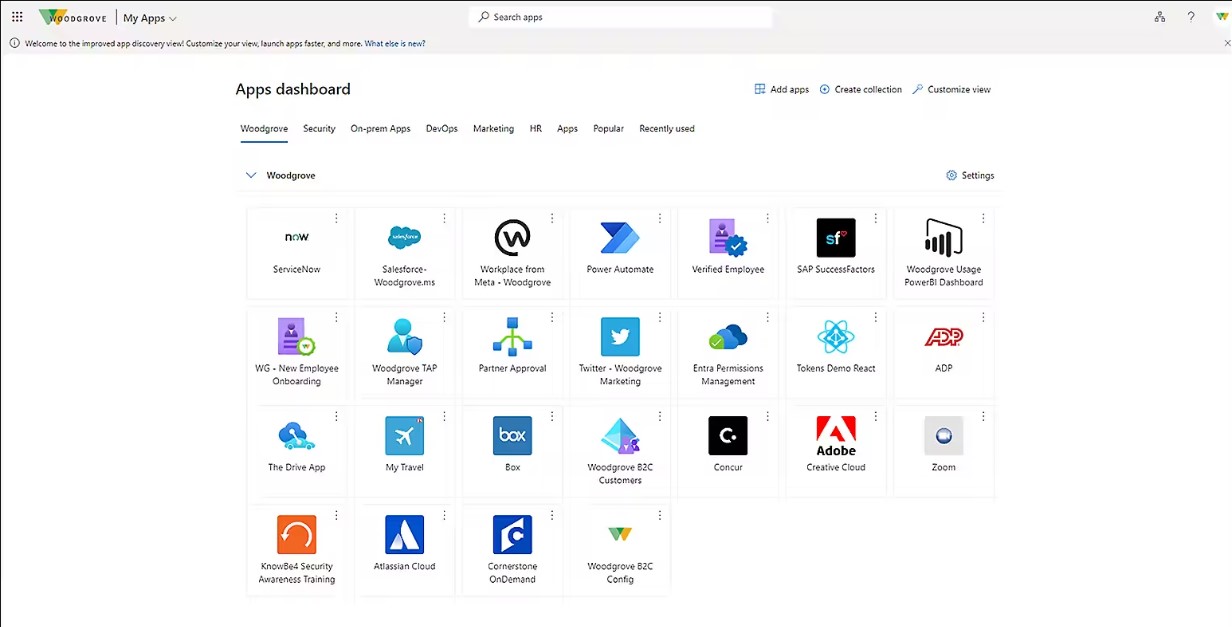Open Workplace from Meta - Woodgrove
The height and width of the screenshot is (627, 1232).
pyautogui.click(x=512, y=251)
